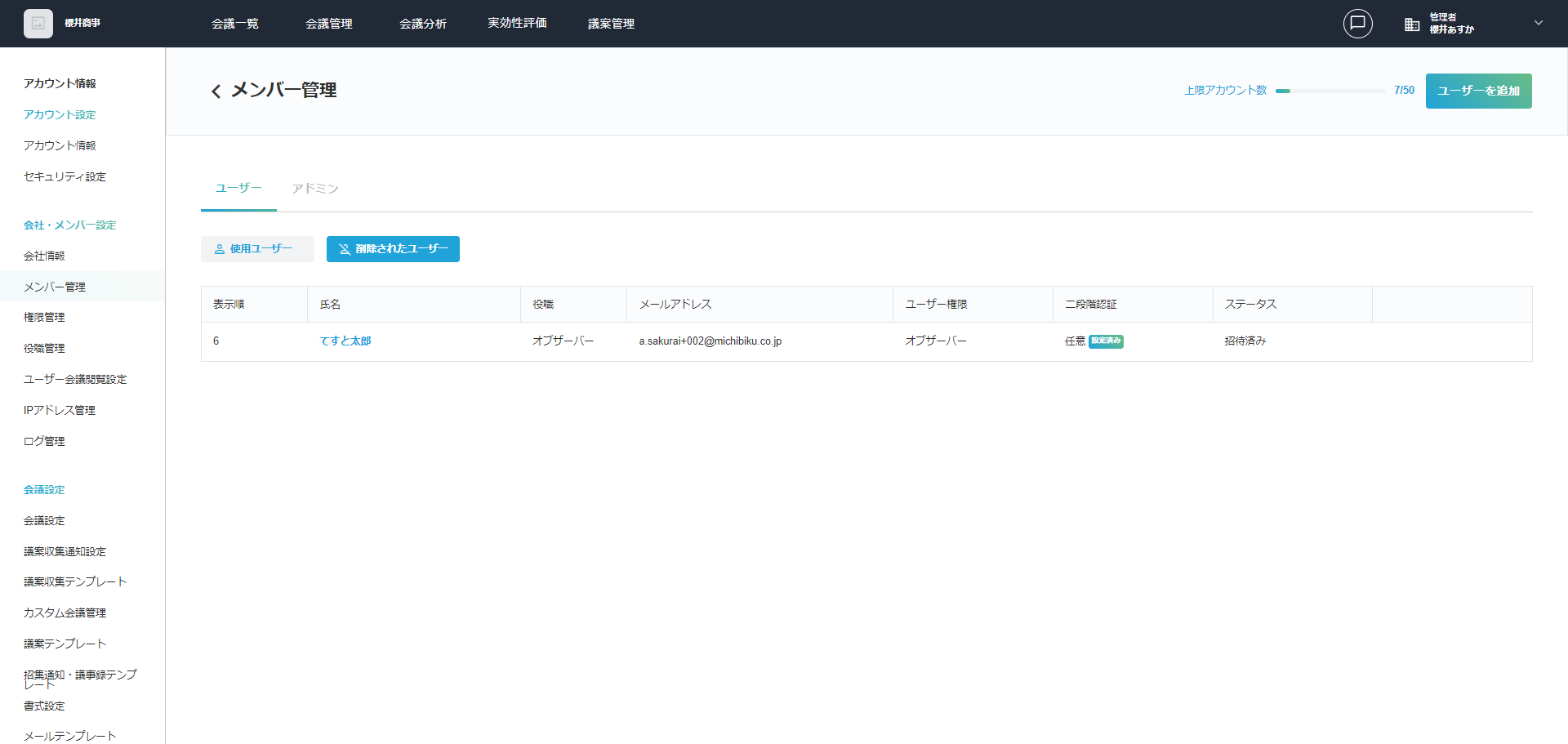Show deleted users with 削除されたユーザー button
Viewport: 1568px width, 744px height.
393,249
